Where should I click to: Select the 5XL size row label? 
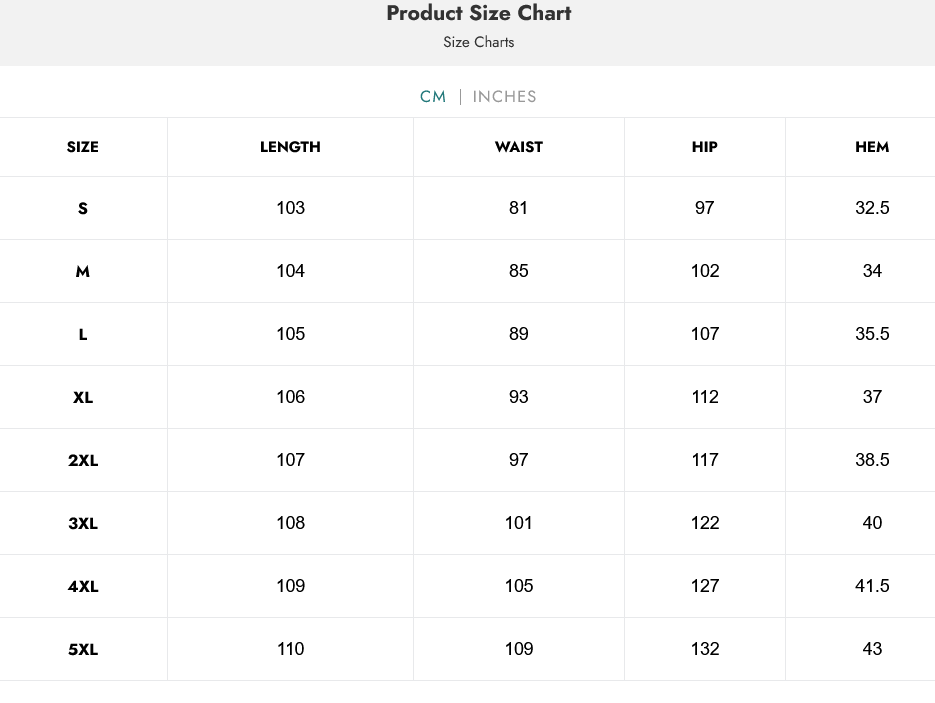(x=83, y=650)
